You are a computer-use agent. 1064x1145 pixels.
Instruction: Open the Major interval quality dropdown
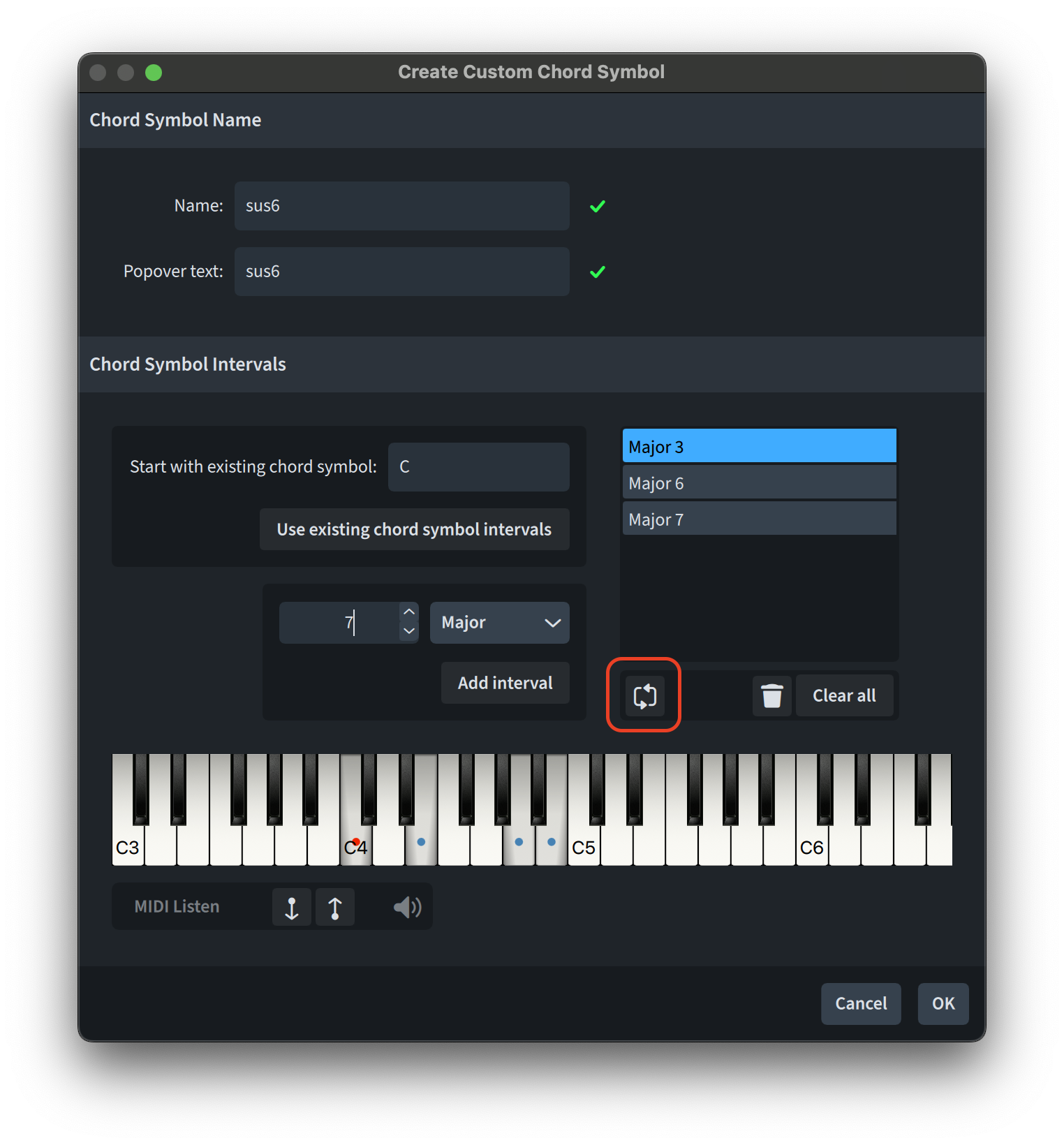499,623
